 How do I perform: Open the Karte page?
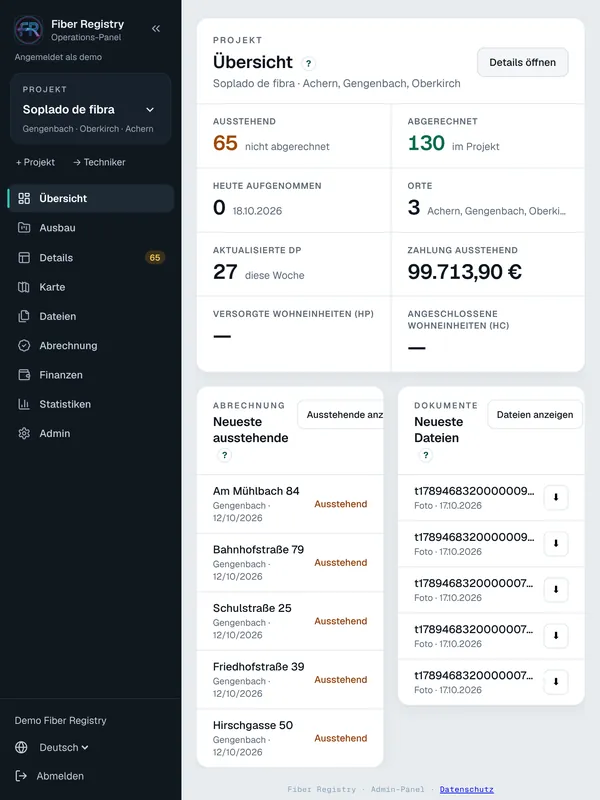click(x=91, y=287)
